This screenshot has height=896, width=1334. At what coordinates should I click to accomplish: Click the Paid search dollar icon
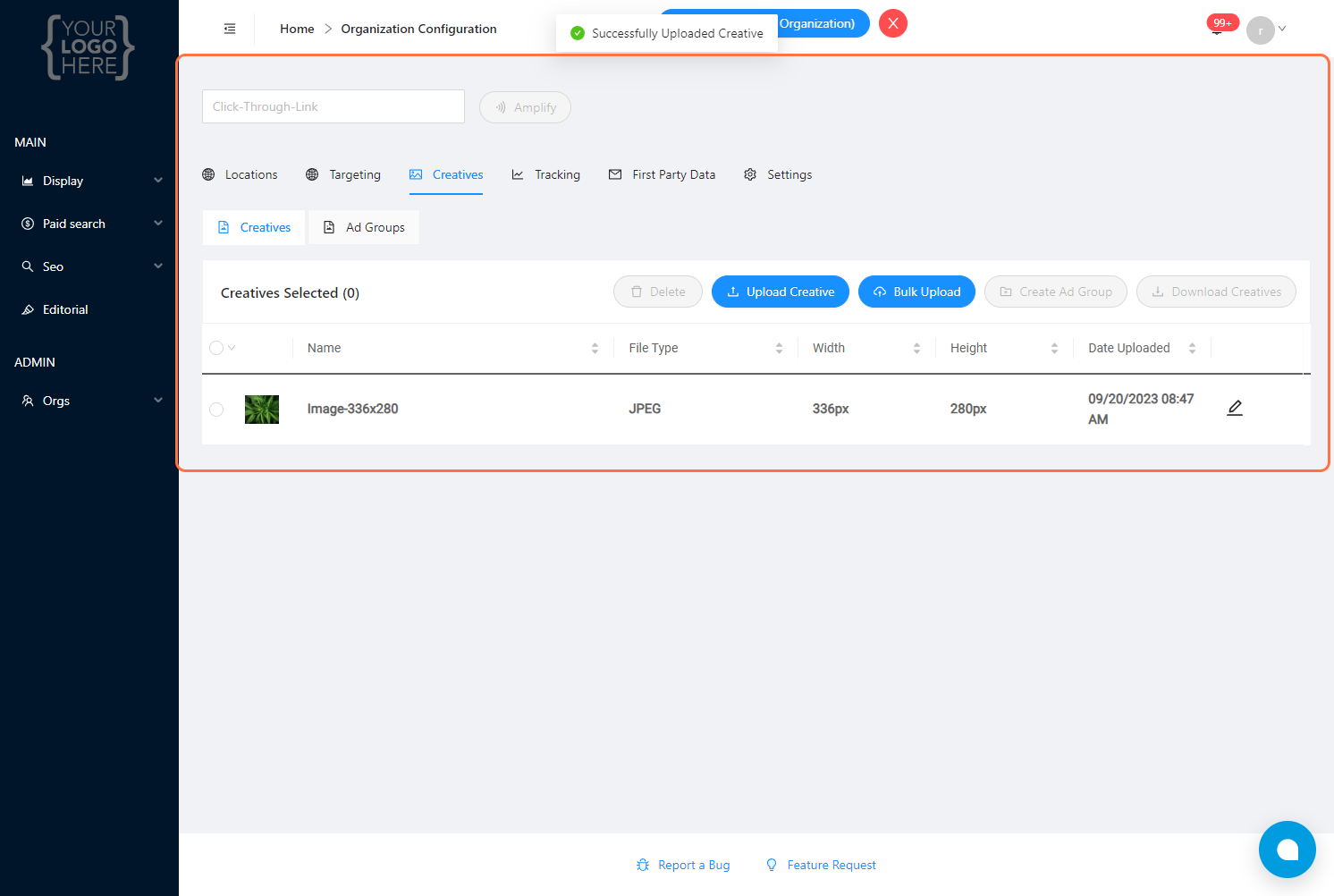(28, 224)
